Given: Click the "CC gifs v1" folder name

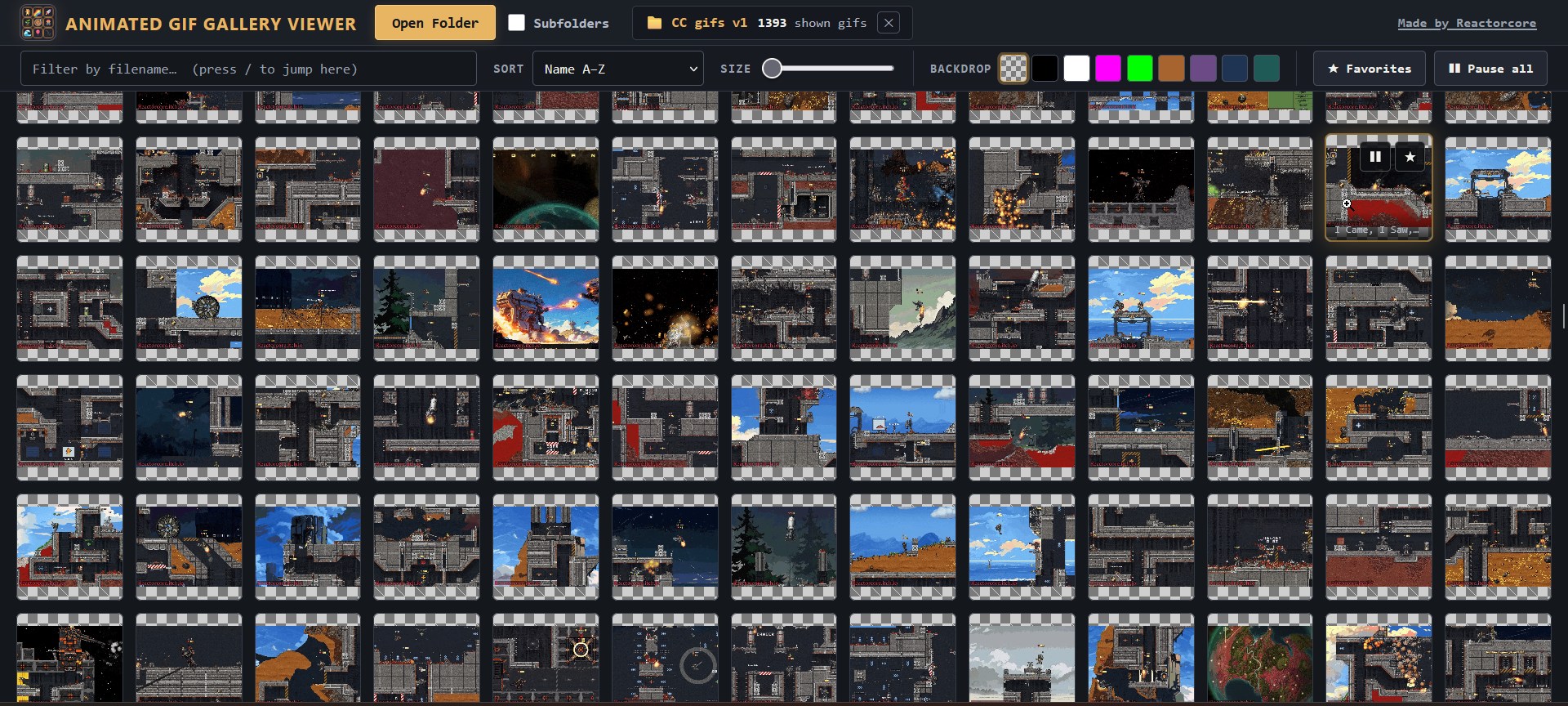Looking at the screenshot, I should point(709,23).
